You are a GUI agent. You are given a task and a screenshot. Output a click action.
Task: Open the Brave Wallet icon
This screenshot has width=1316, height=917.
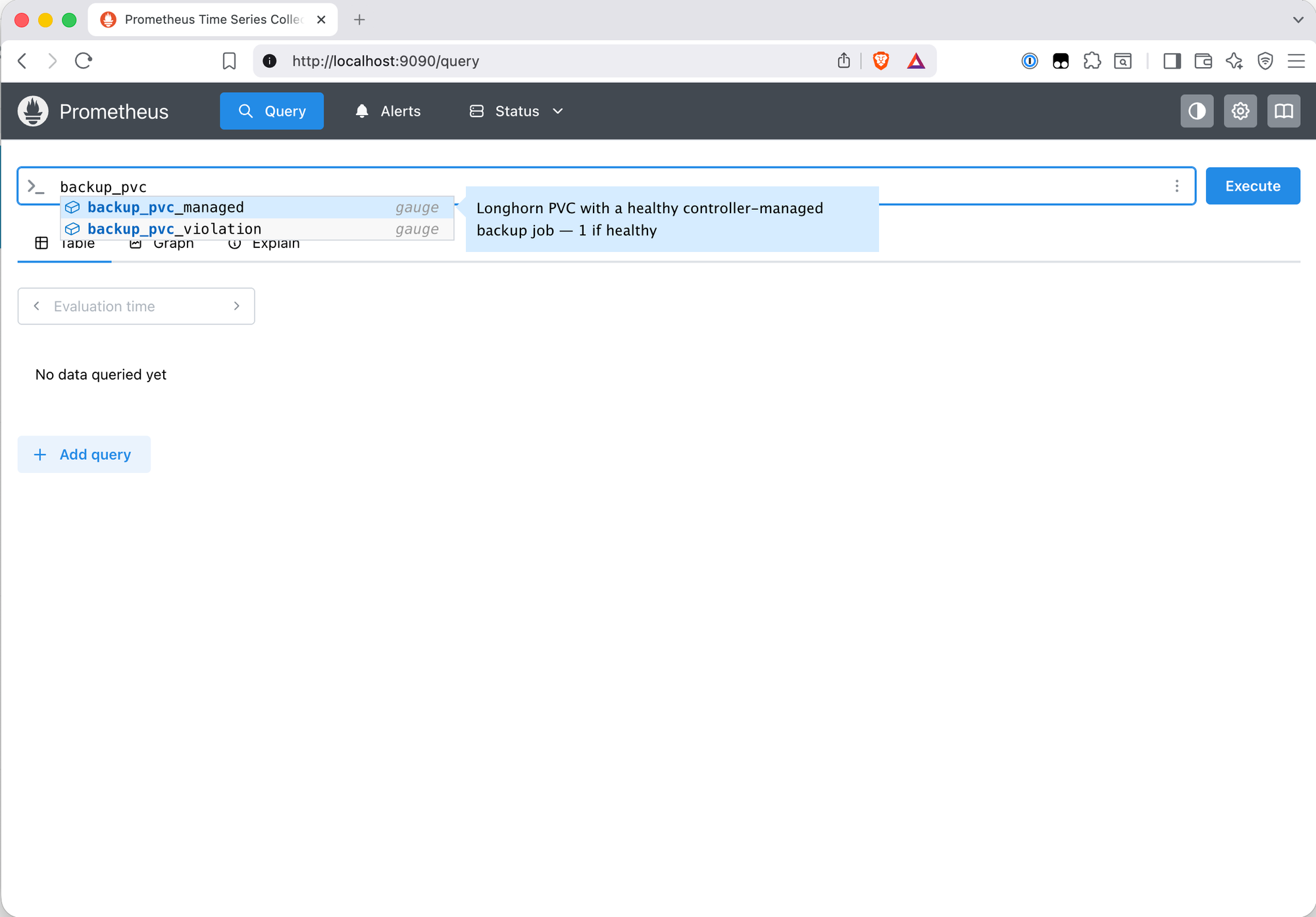point(1203,61)
